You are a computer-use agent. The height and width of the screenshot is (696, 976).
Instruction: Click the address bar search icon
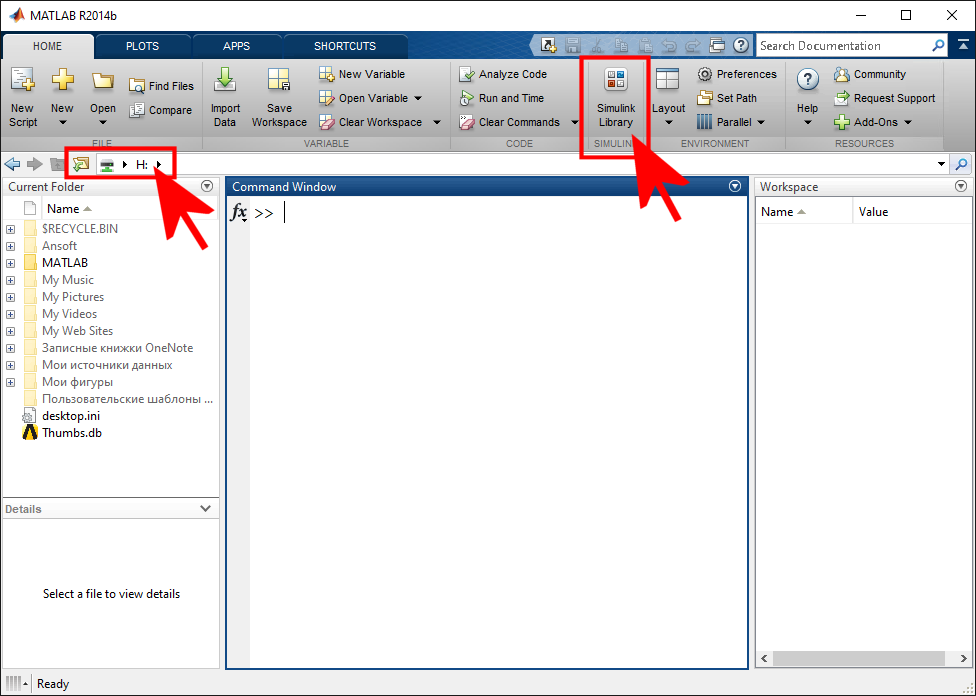point(962,164)
